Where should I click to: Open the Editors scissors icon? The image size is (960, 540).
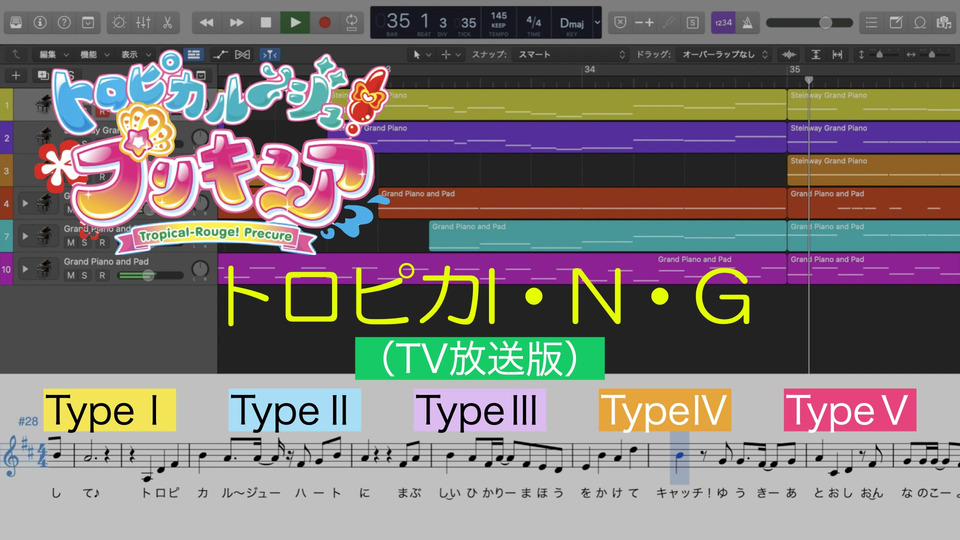[167, 23]
